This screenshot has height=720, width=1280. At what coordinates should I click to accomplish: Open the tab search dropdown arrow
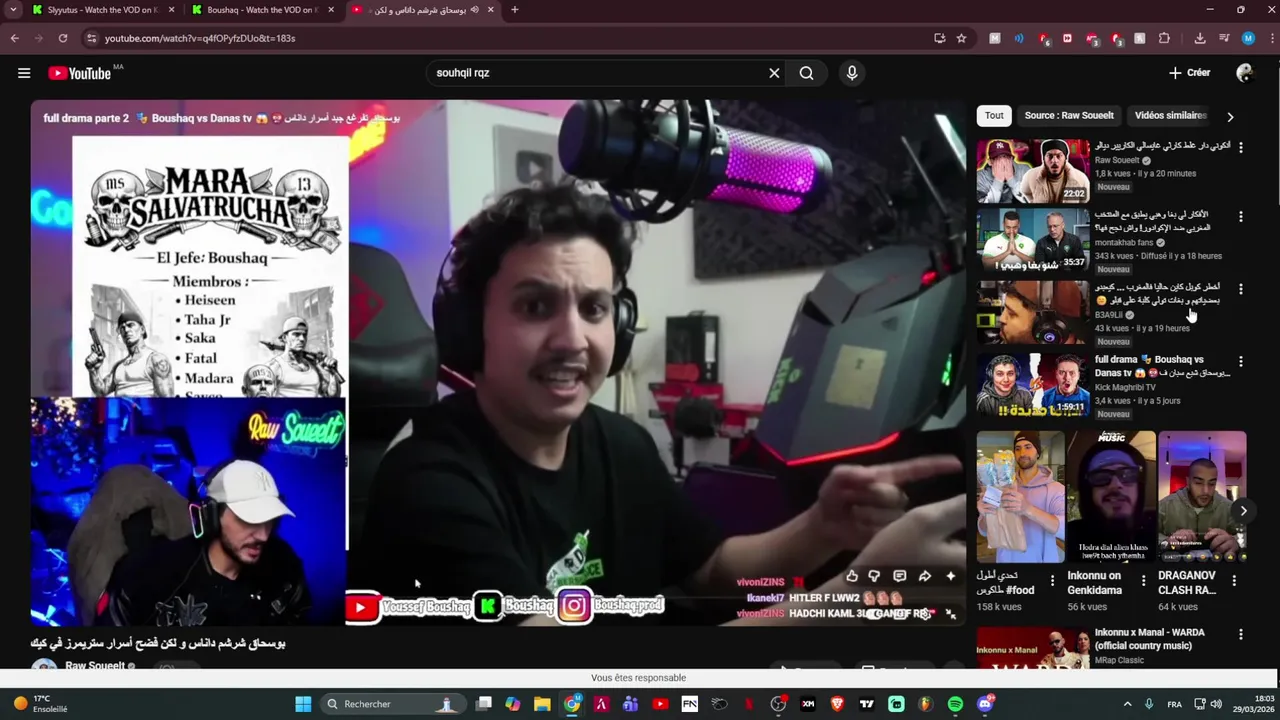[13, 10]
